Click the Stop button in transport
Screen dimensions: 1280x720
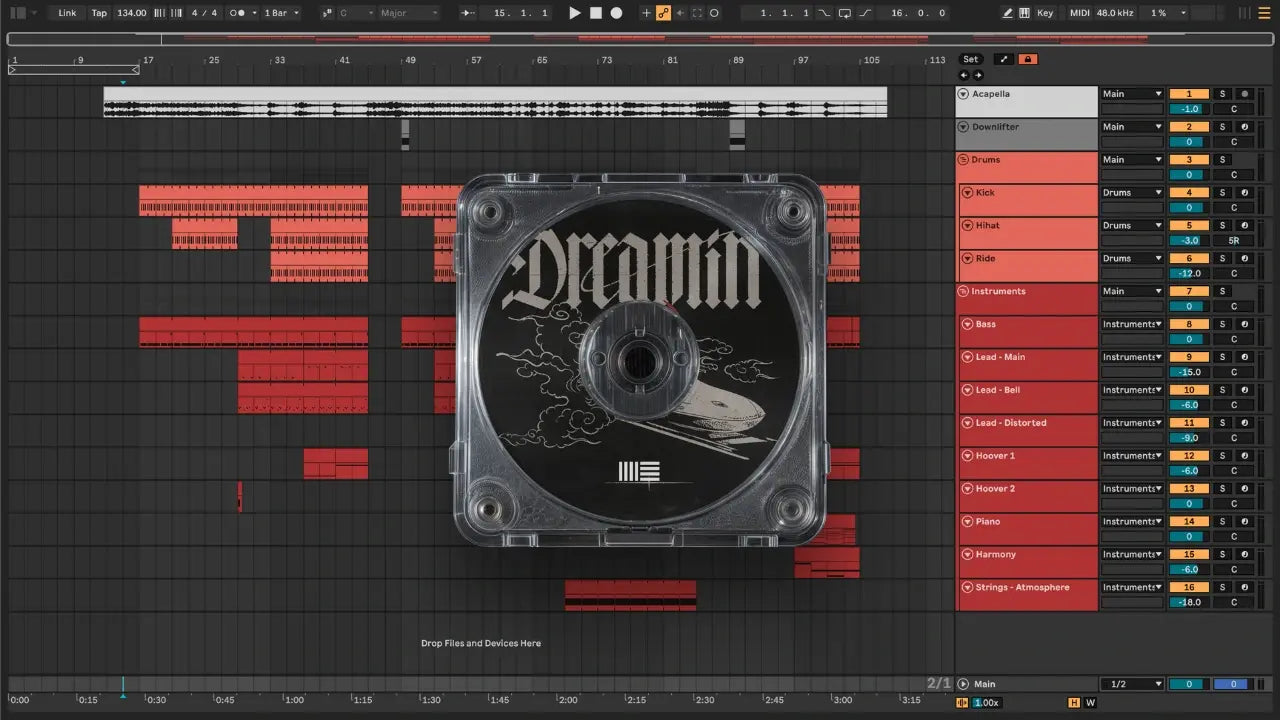[595, 13]
